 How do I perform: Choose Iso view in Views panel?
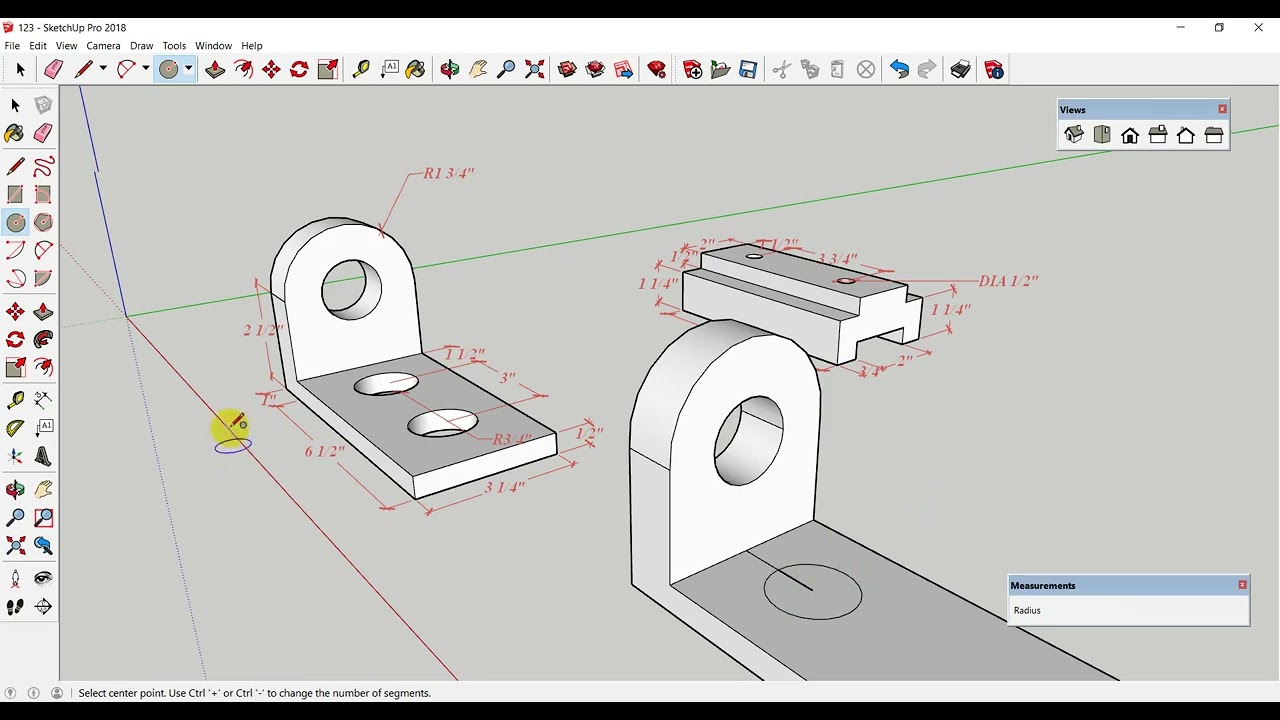[1074, 135]
